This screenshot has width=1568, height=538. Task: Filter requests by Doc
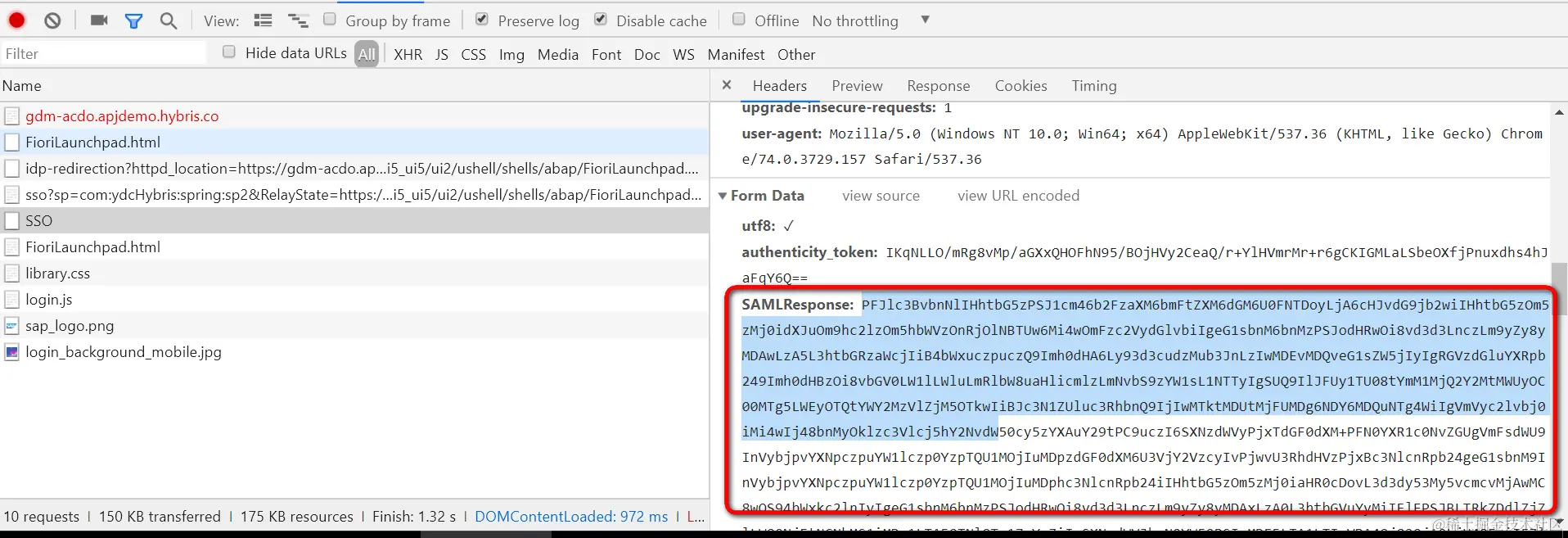[x=647, y=54]
